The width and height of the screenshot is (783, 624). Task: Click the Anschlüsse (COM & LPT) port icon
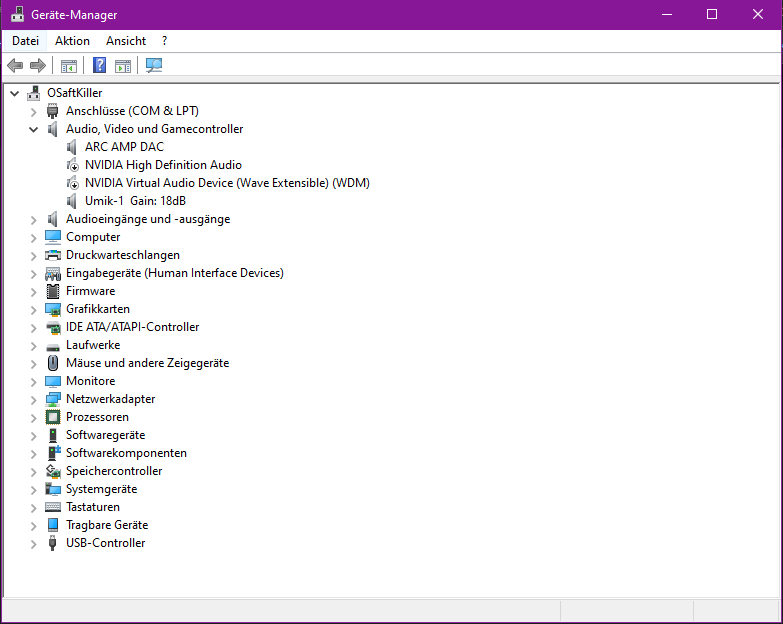(52, 111)
